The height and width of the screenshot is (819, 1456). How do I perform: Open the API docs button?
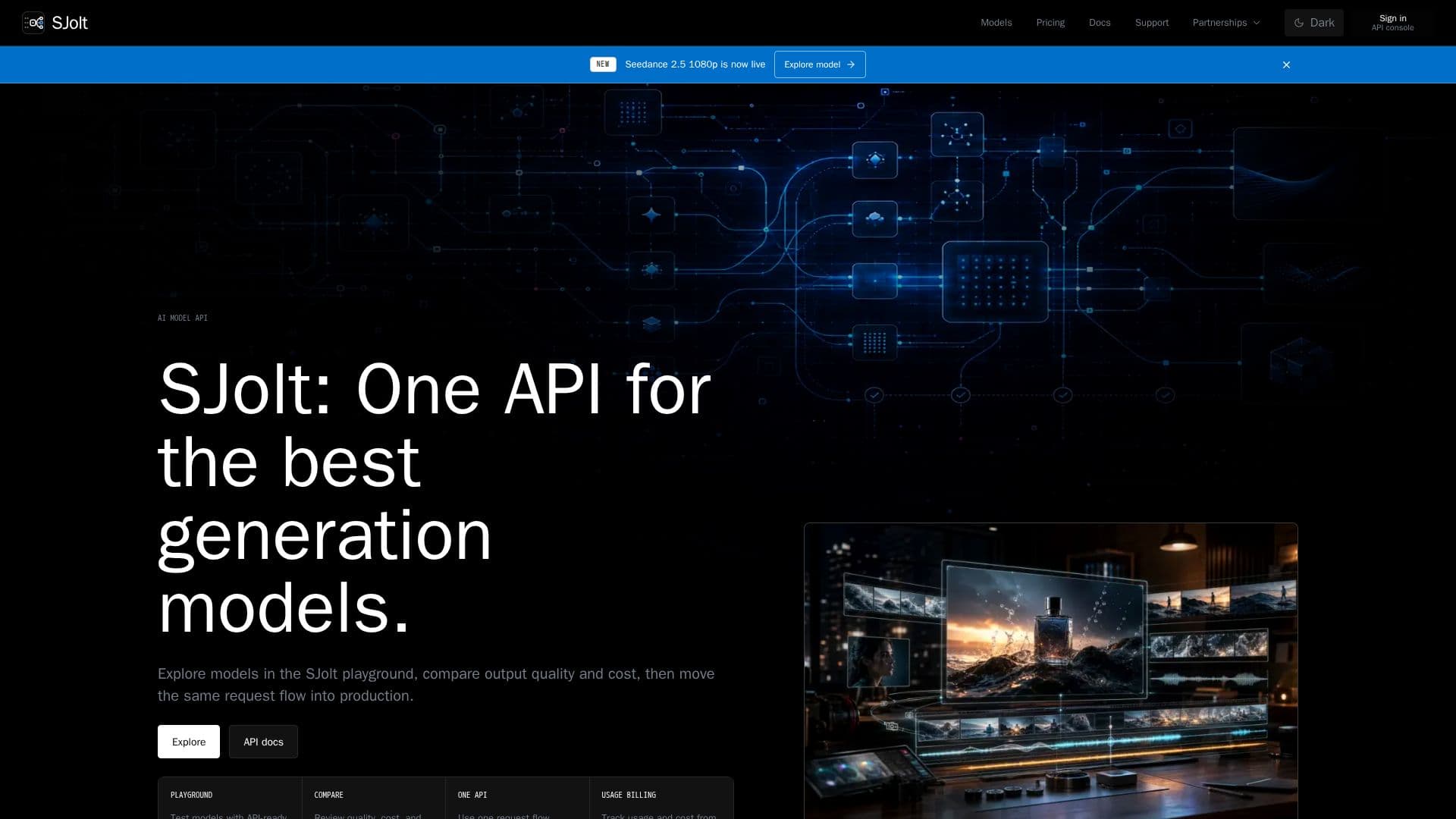pos(263,742)
